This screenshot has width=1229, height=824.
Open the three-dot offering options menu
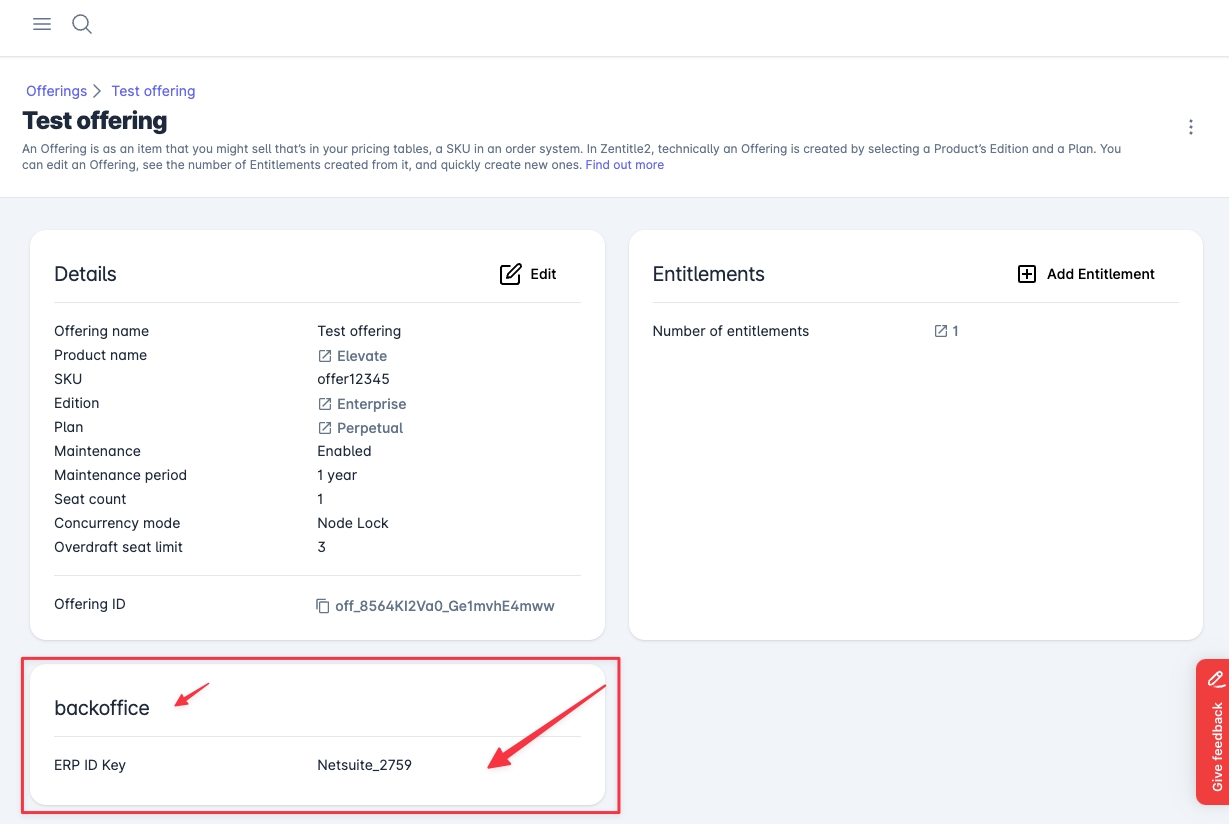click(x=1190, y=127)
